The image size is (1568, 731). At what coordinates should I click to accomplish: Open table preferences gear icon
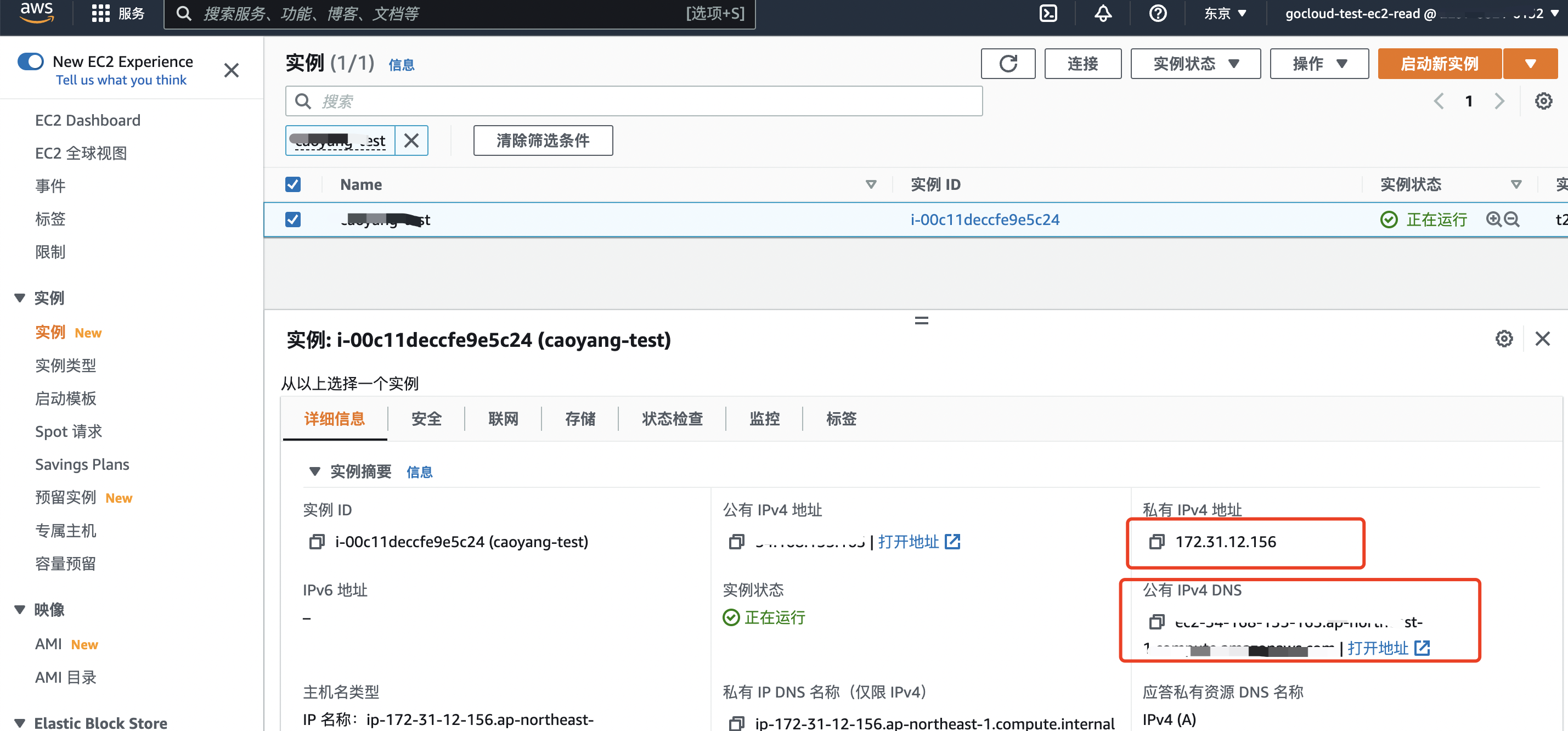pyautogui.click(x=1543, y=101)
